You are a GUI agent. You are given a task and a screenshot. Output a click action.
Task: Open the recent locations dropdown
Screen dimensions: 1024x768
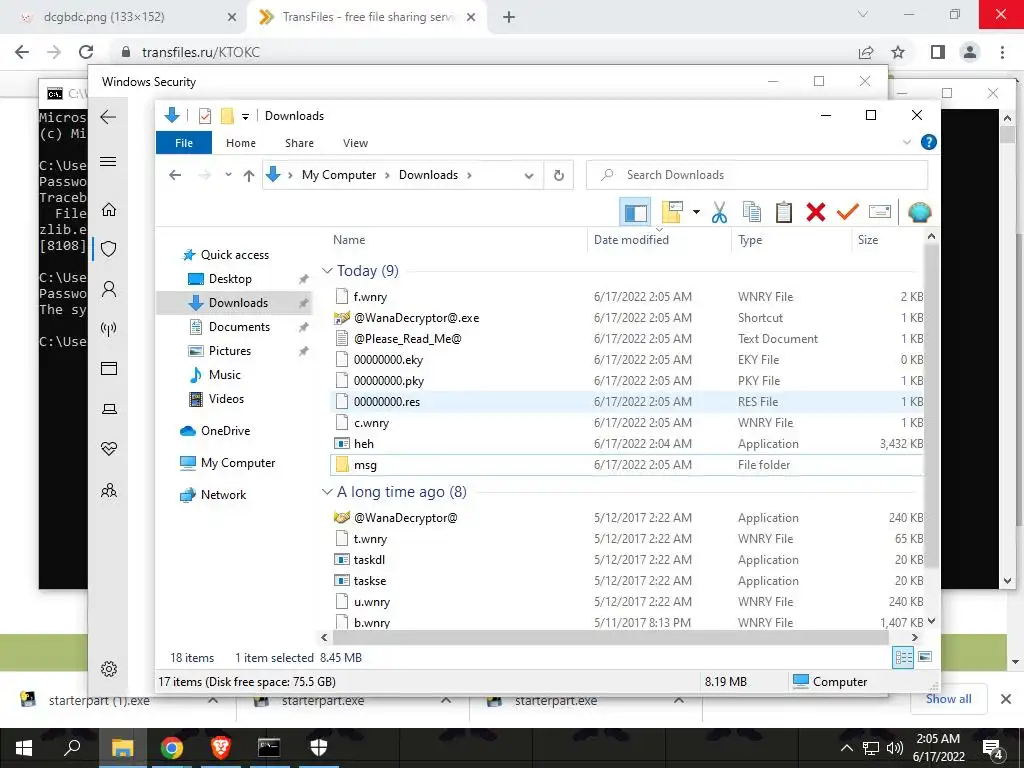[x=228, y=175]
